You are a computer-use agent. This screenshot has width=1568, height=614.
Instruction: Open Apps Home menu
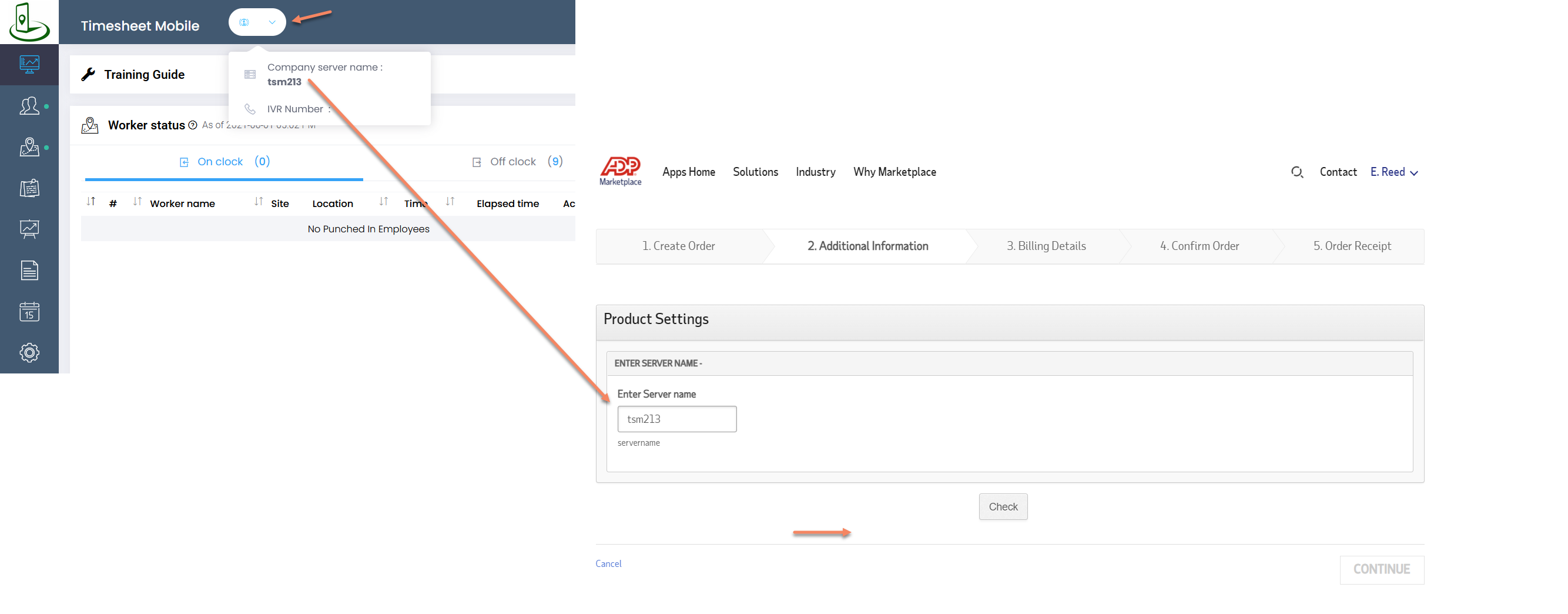tap(688, 172)
